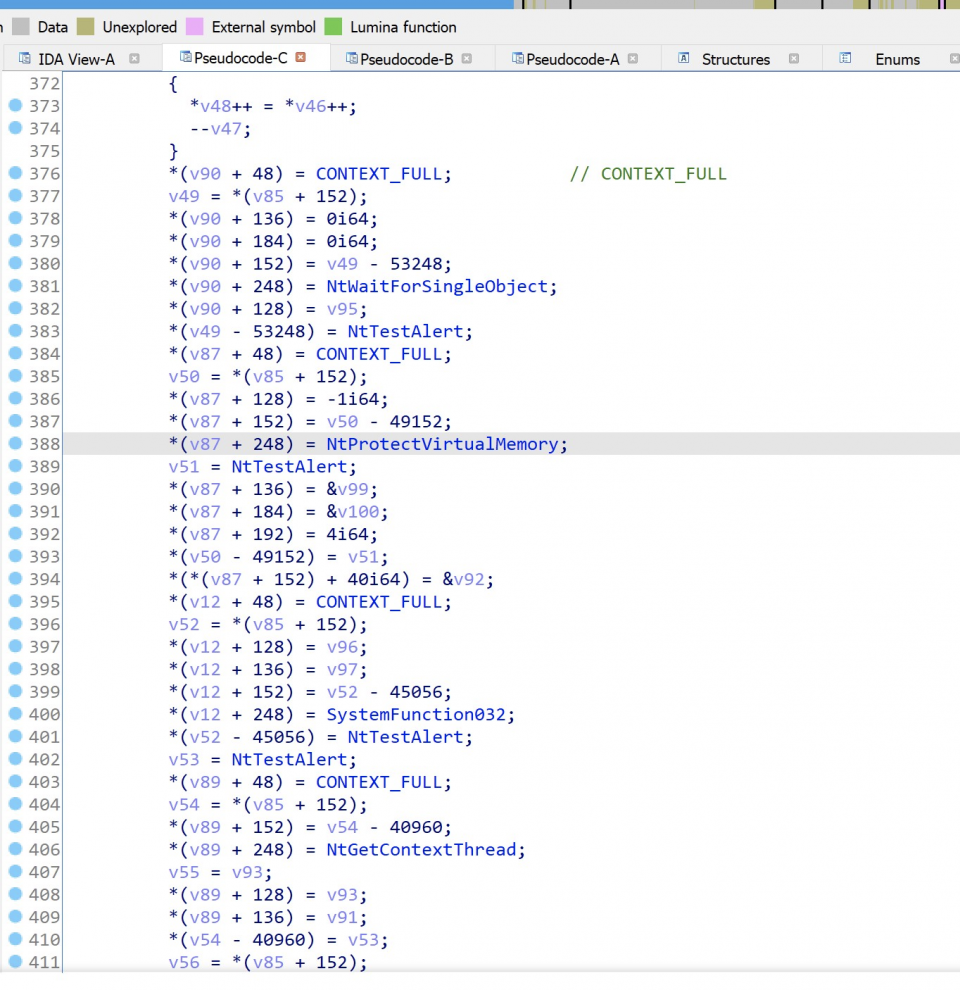Click line number 388 in gutter
Screen dimensions: 960x990
click(44, 444)
